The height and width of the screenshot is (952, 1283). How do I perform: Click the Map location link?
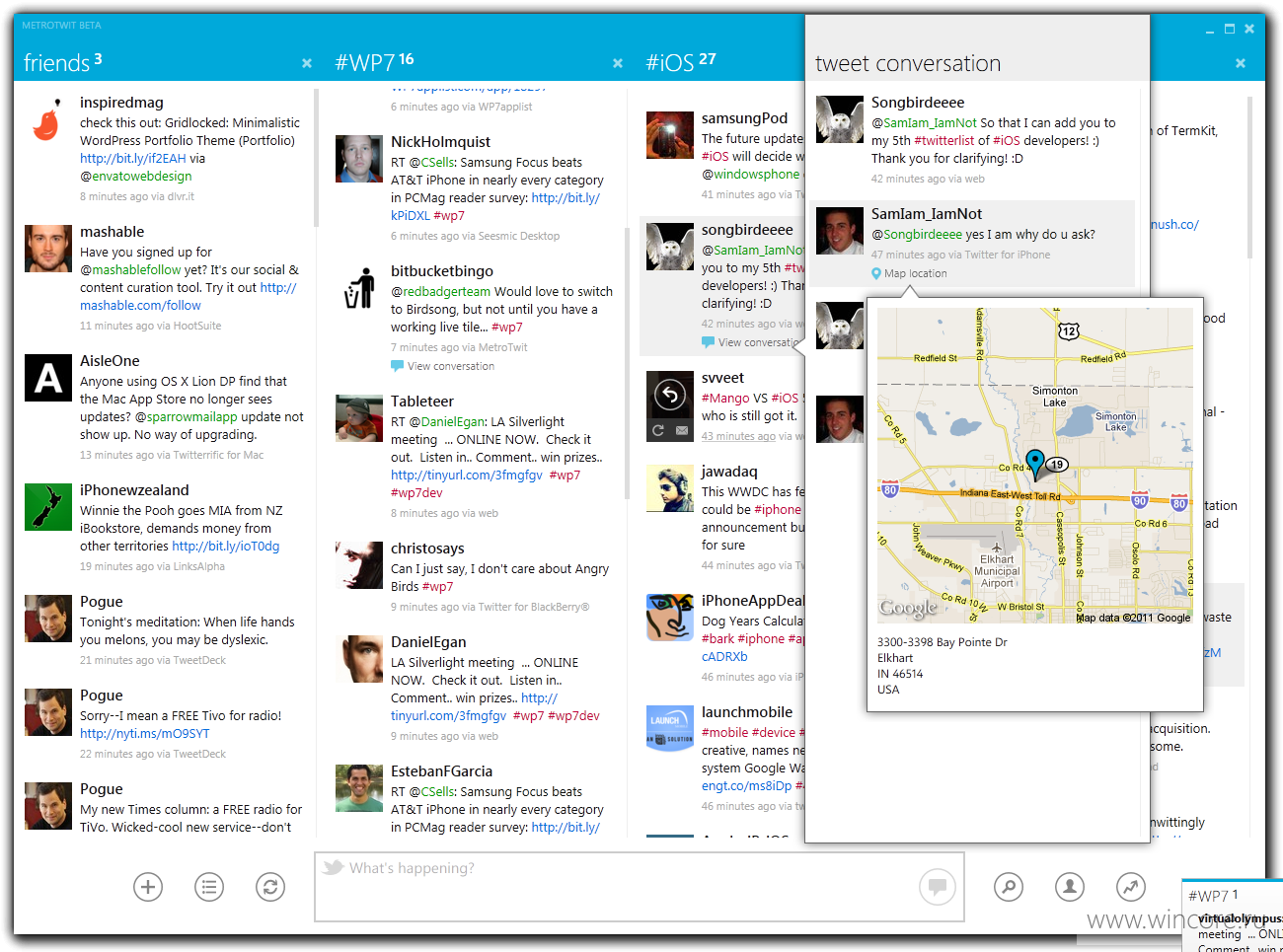916,273
